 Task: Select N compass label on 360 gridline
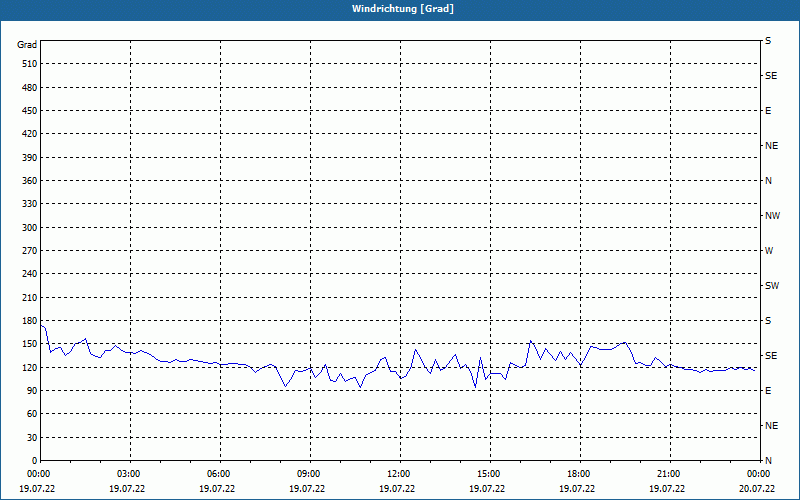[x=768, y=181]
